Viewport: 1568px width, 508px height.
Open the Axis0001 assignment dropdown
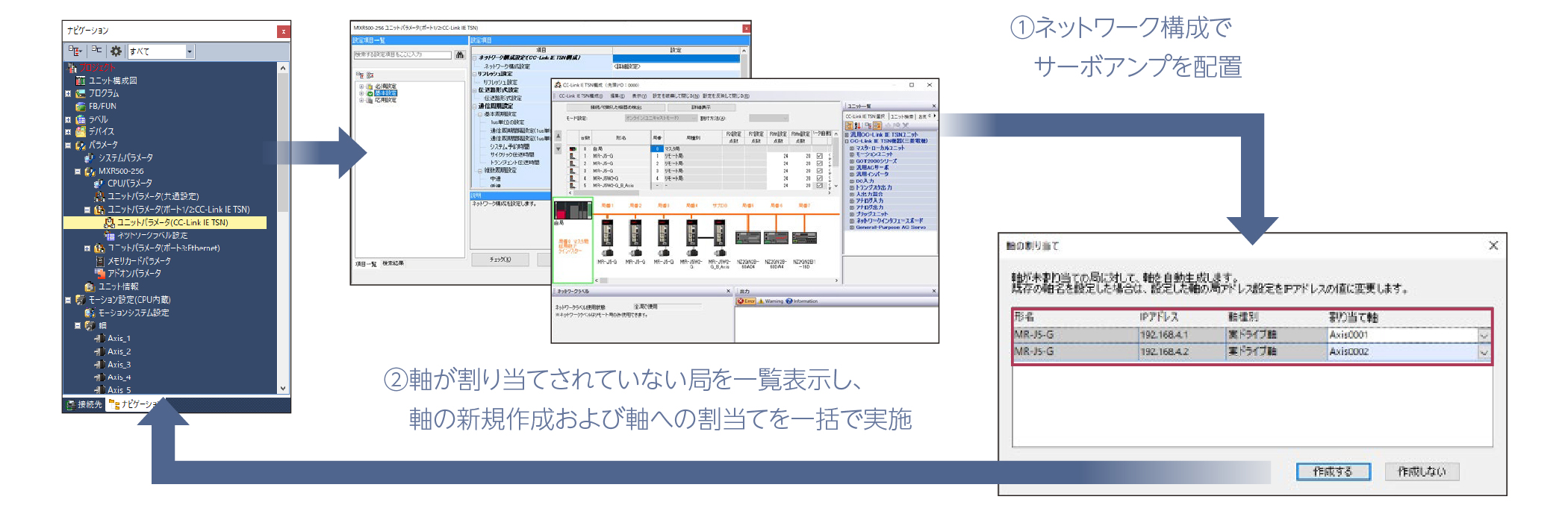(1484, 336)
